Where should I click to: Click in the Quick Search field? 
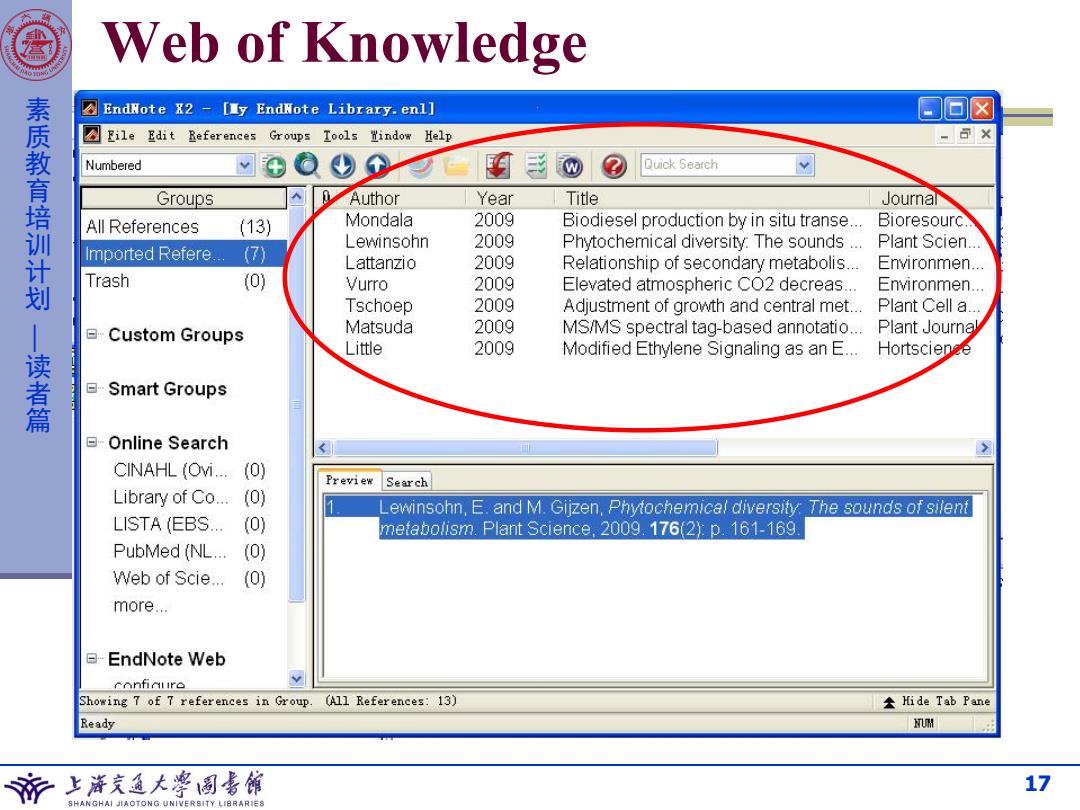tap(717, 165)
